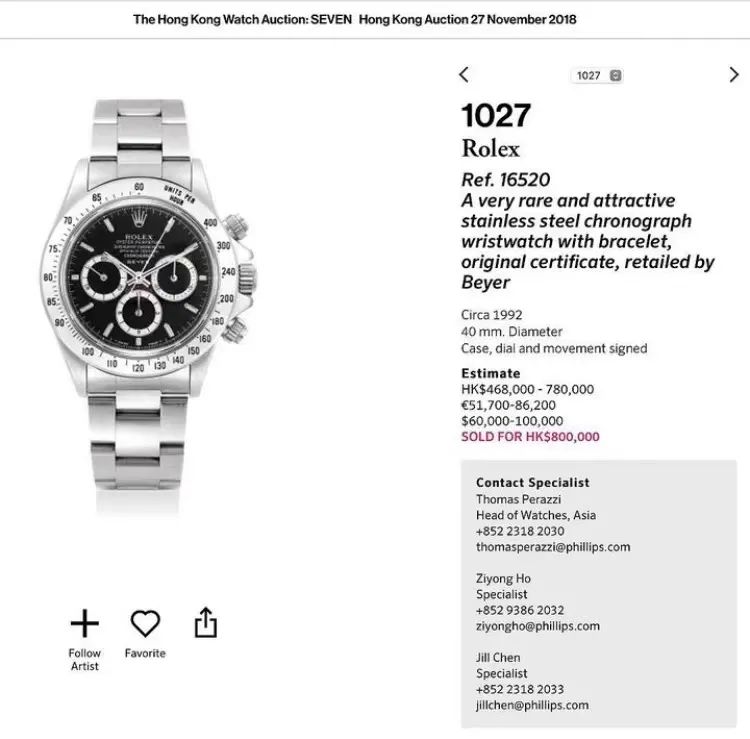Favorite this lot with the heart icon
Viewport: 750px width, 739px height.
(145, 624)
